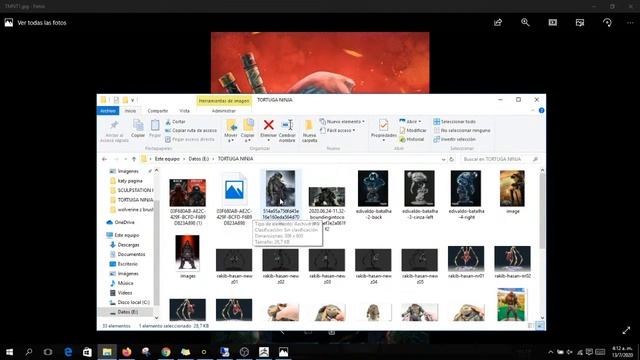Open the Nuevo elemento dropdown
Screen dimensions: 640x360
coord(342,122)
